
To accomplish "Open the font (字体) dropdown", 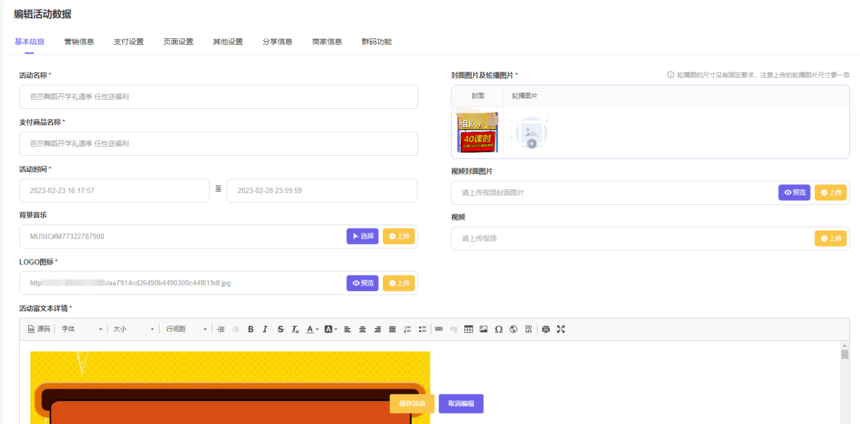I will [82, 329].
